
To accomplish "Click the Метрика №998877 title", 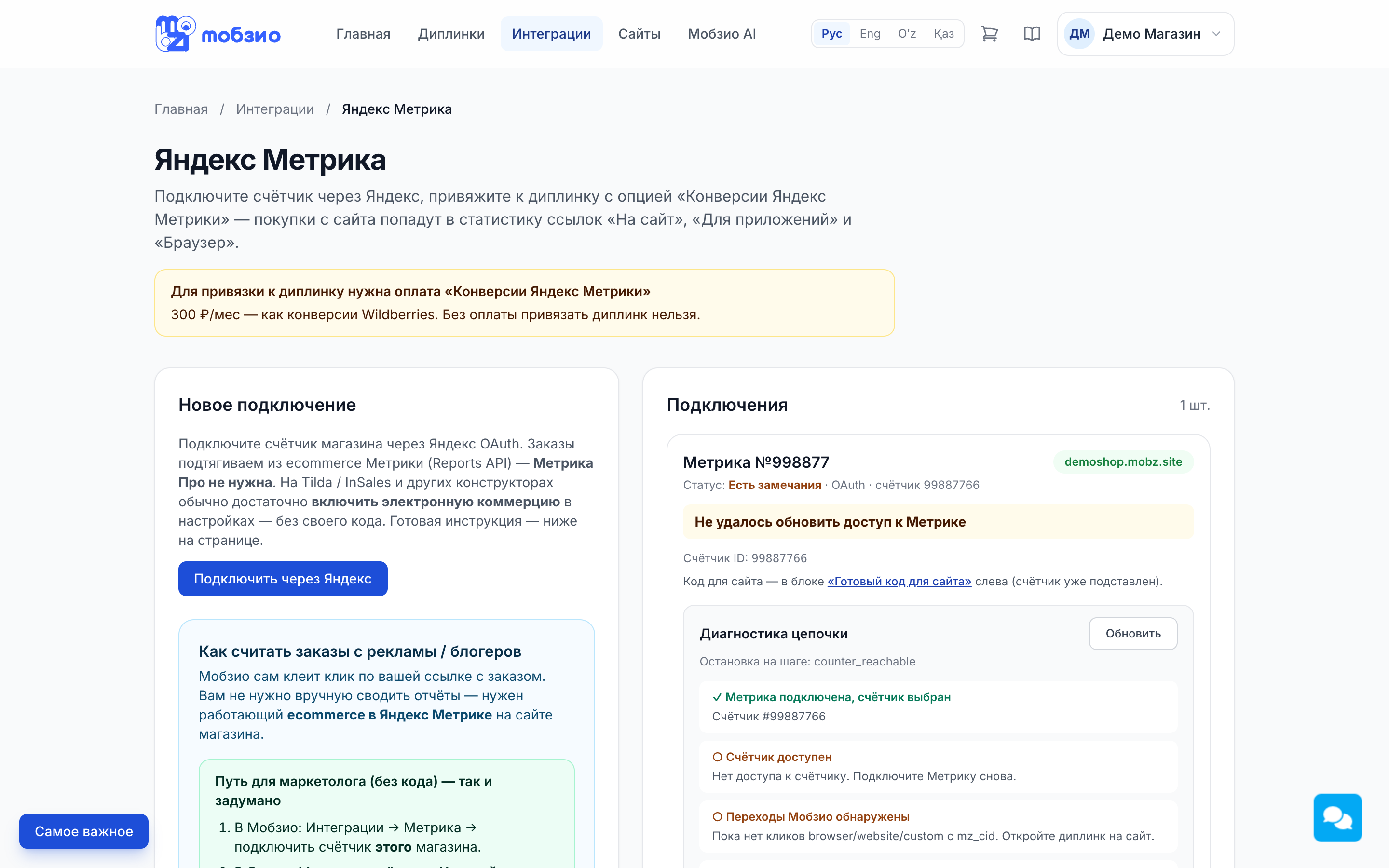I will coord(756,462).
